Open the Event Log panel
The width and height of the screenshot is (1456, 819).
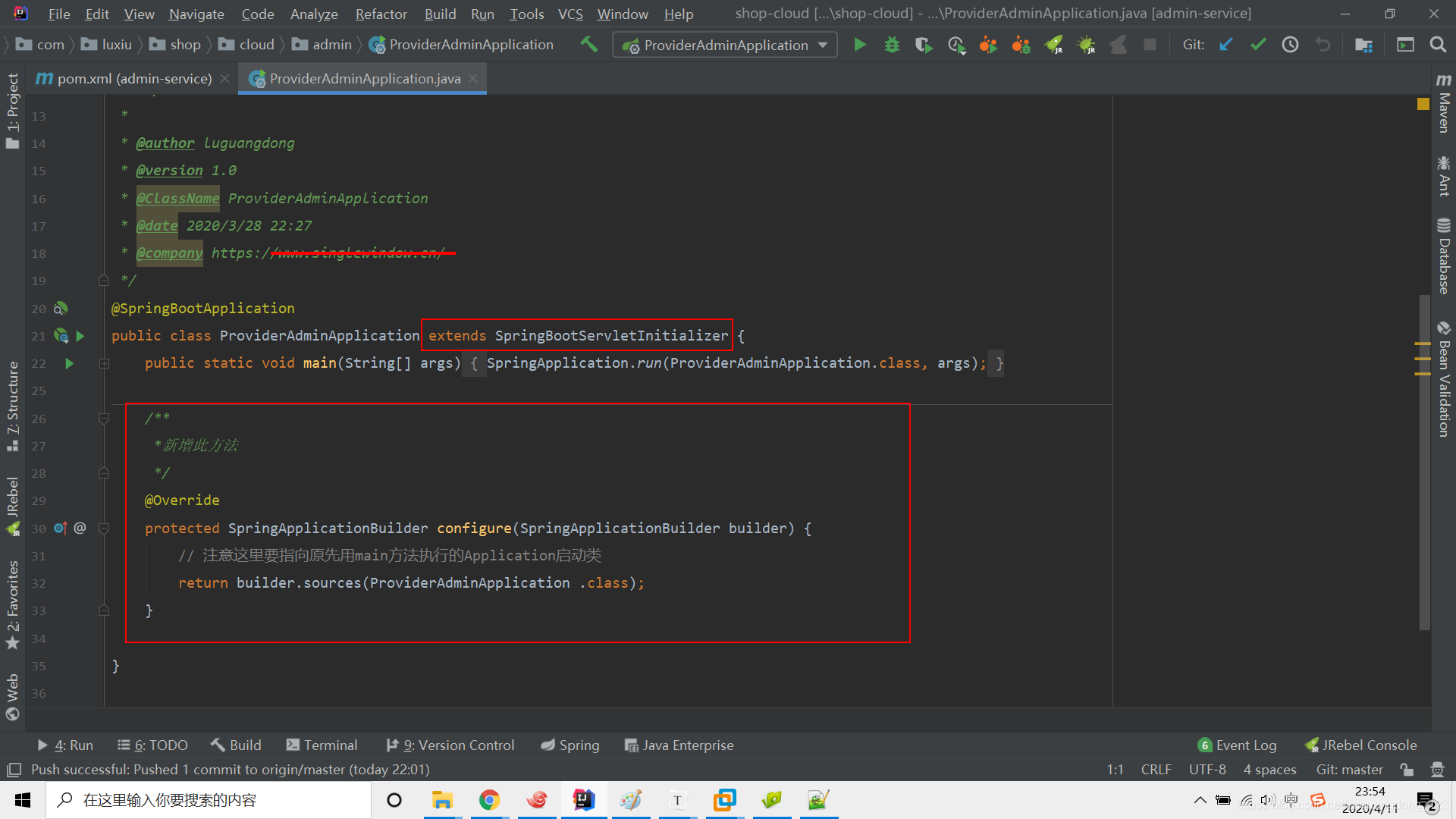click(1238, 745)
